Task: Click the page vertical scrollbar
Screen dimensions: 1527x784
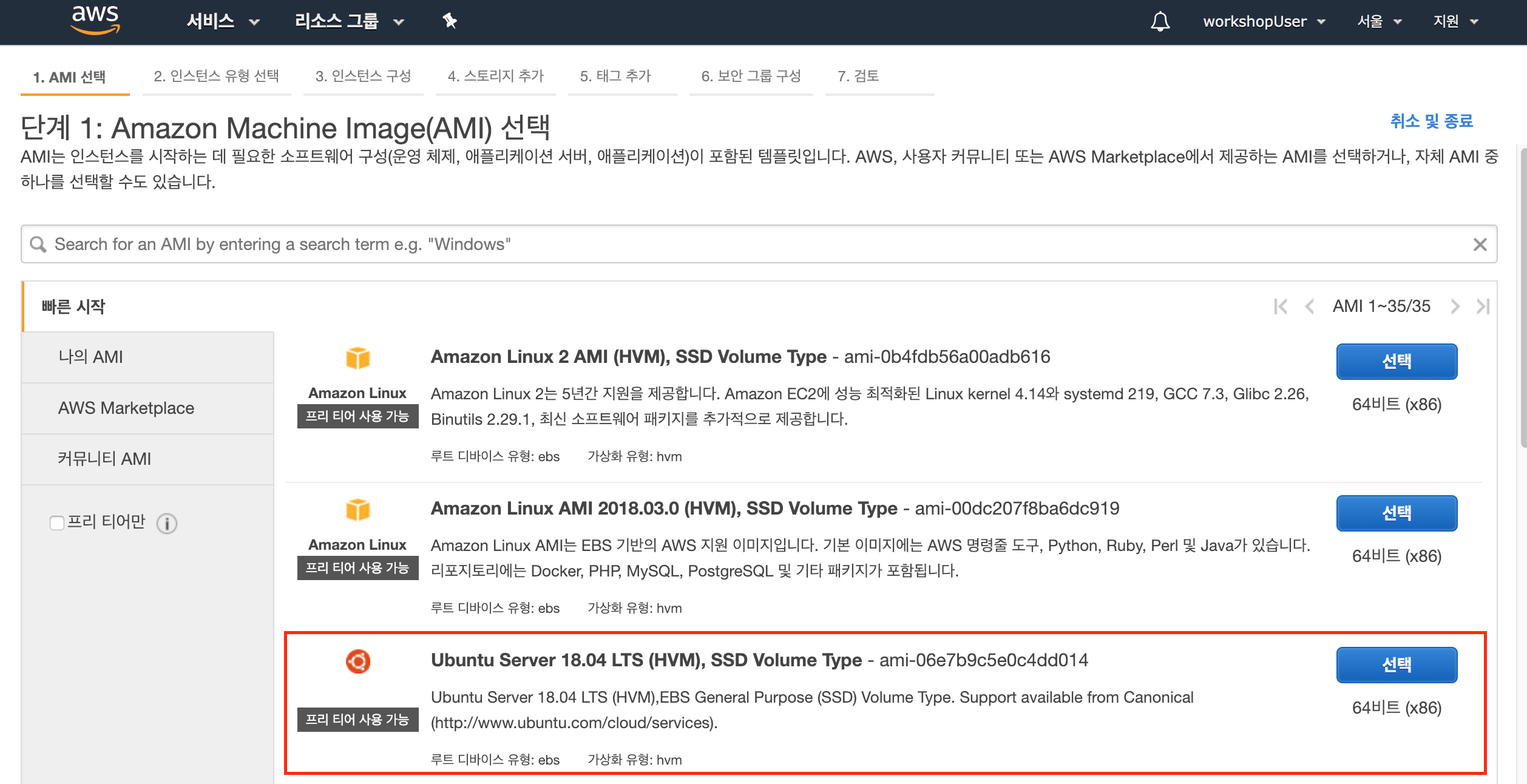Action: point(1523,297)
